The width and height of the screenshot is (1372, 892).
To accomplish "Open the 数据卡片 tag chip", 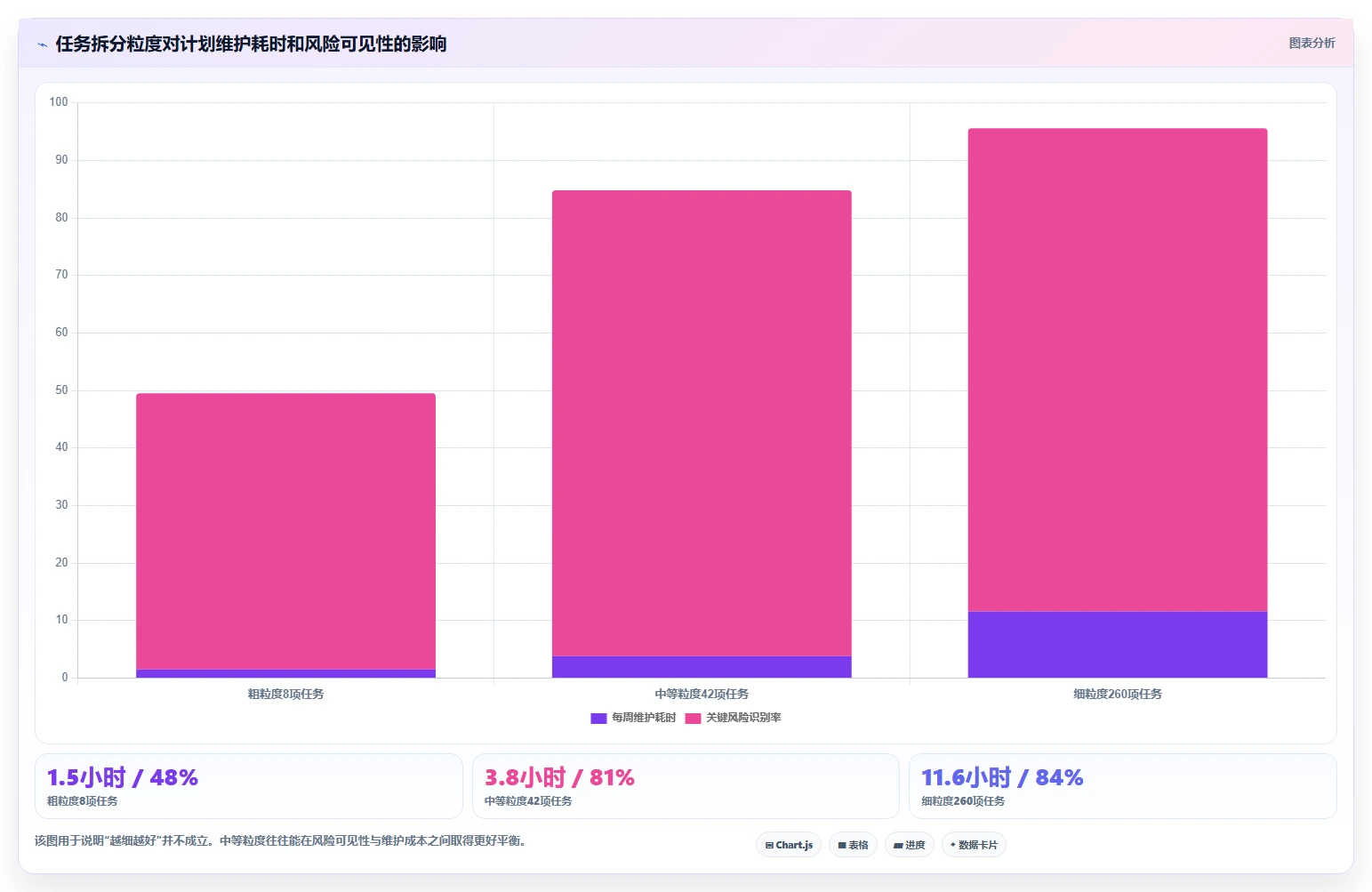I will click(974, 845).
